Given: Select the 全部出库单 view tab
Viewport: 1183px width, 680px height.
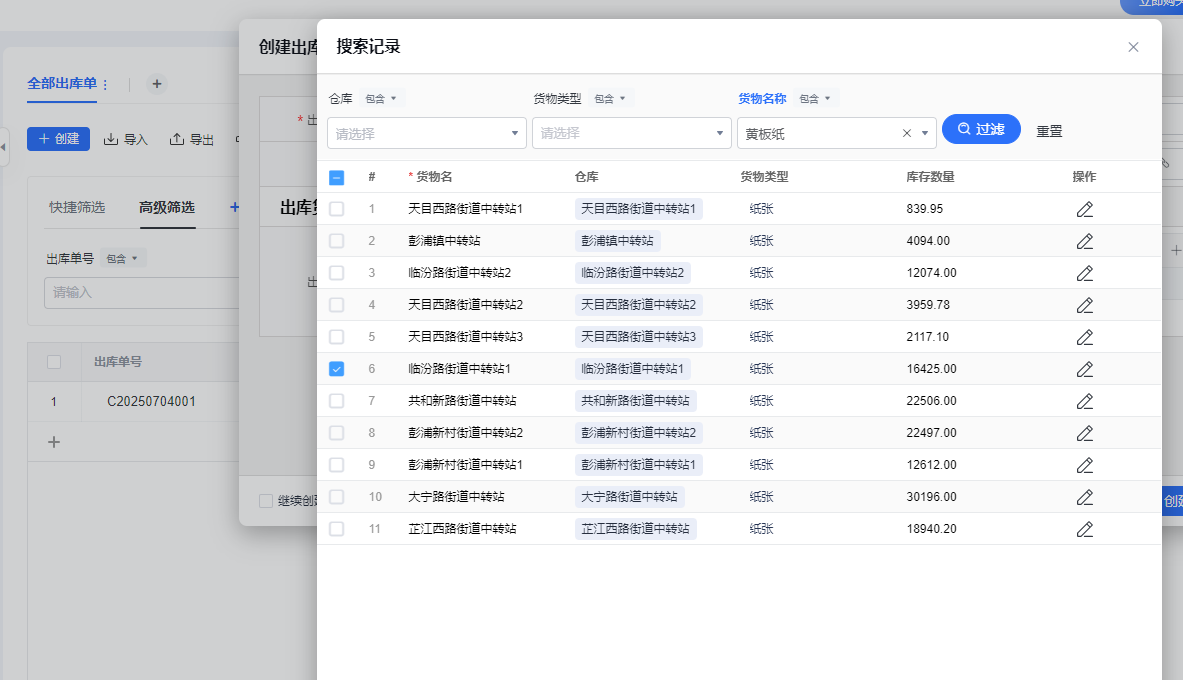Looking at the screenshot, I should pyautogui.click(x=62, y=84).
